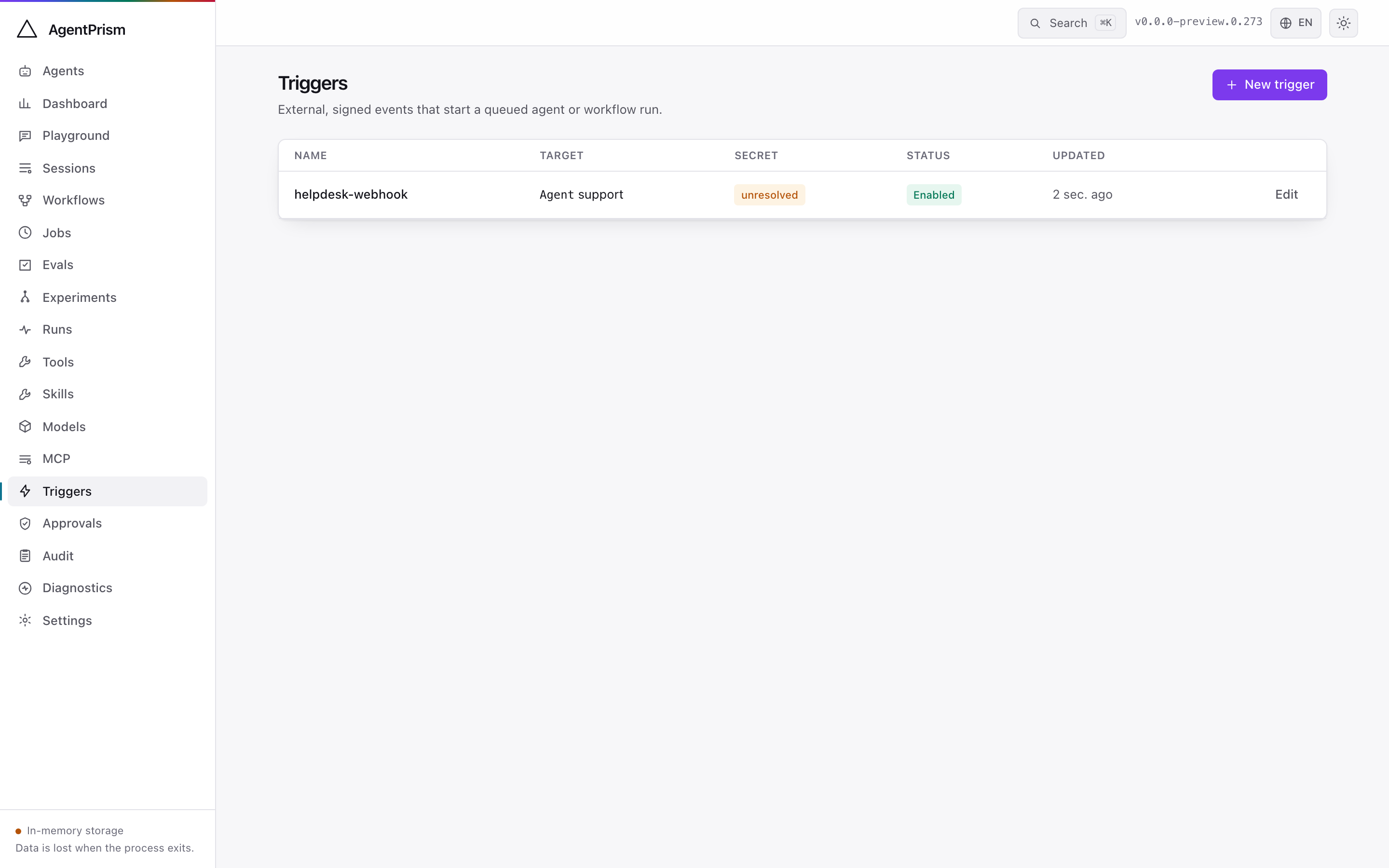Open the EN language selector

point(1295,23)
